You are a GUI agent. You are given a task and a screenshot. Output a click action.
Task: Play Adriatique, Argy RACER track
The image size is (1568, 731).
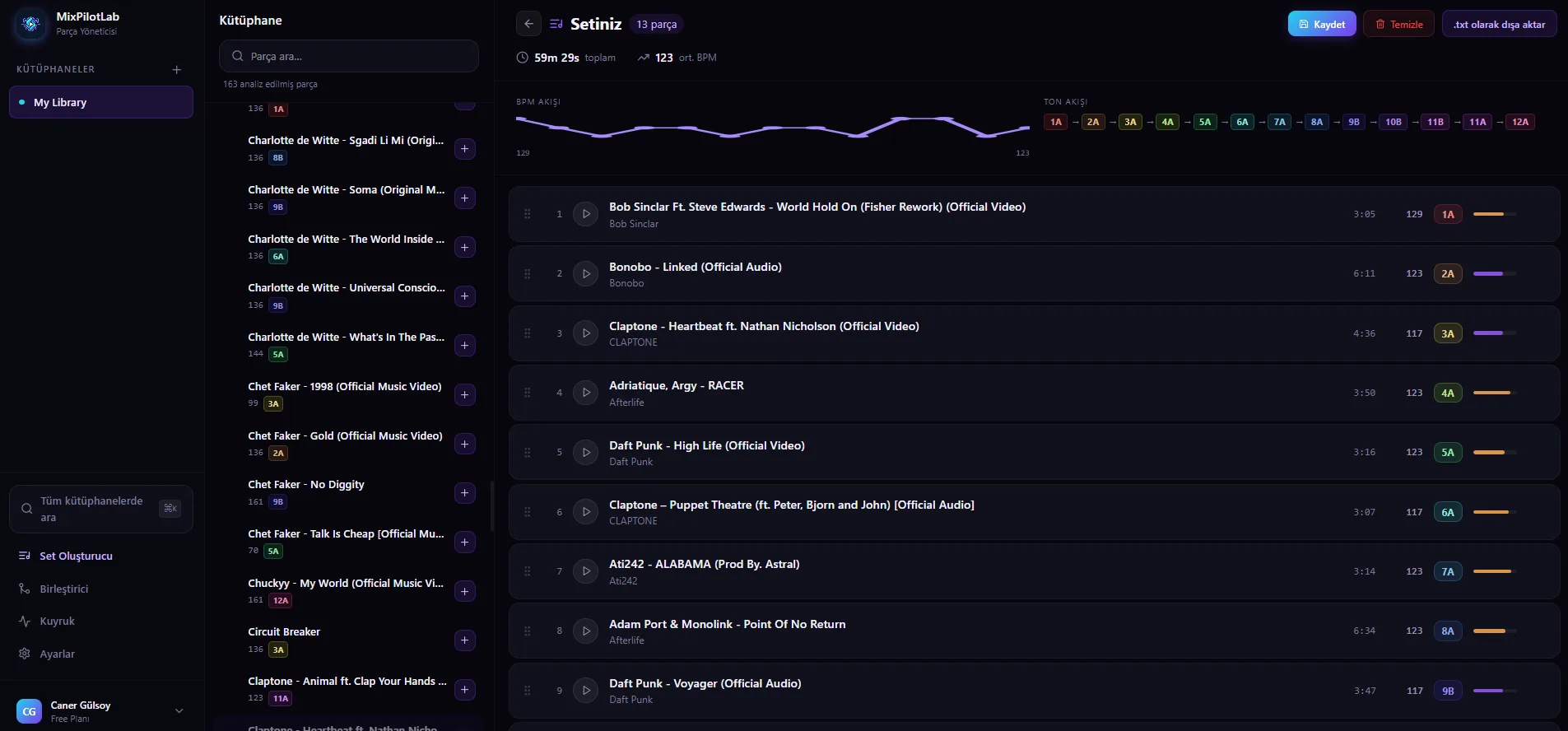[586, 393]
